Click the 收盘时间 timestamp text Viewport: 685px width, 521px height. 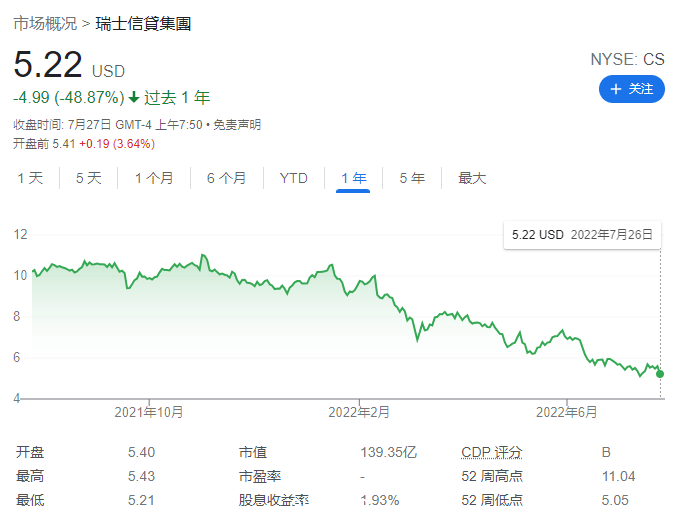[x=108, y=125]
